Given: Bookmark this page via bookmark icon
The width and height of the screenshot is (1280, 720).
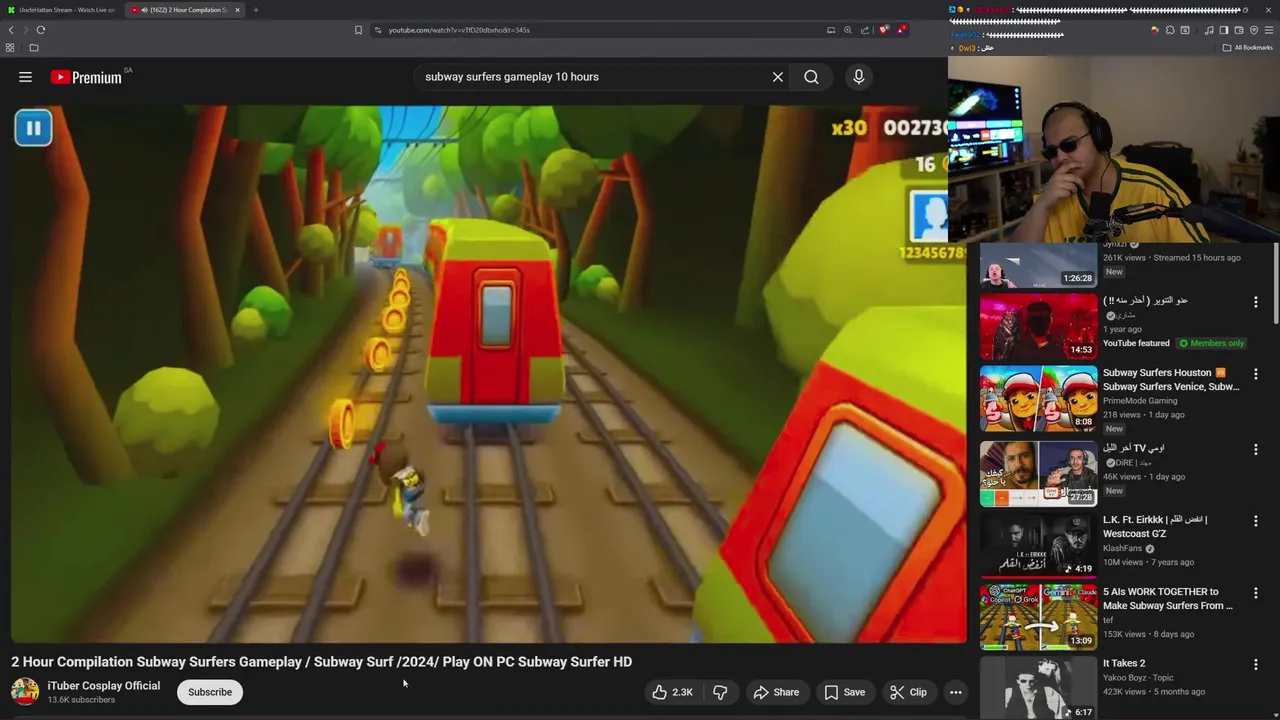Looking at the screenshot, I should pyautogui.click(x=358, y=30).
